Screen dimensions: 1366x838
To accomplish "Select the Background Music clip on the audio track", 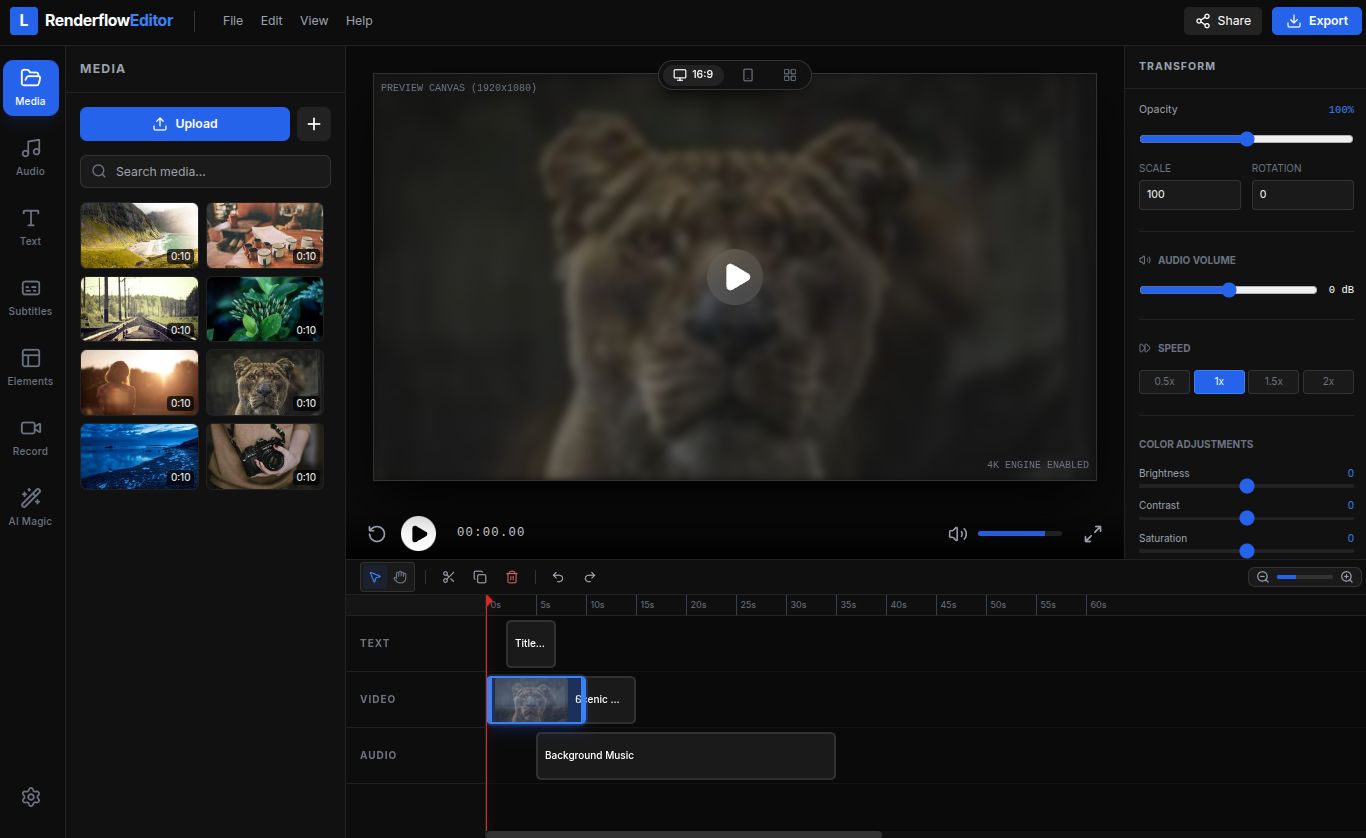I will click(x=686, y=755).
